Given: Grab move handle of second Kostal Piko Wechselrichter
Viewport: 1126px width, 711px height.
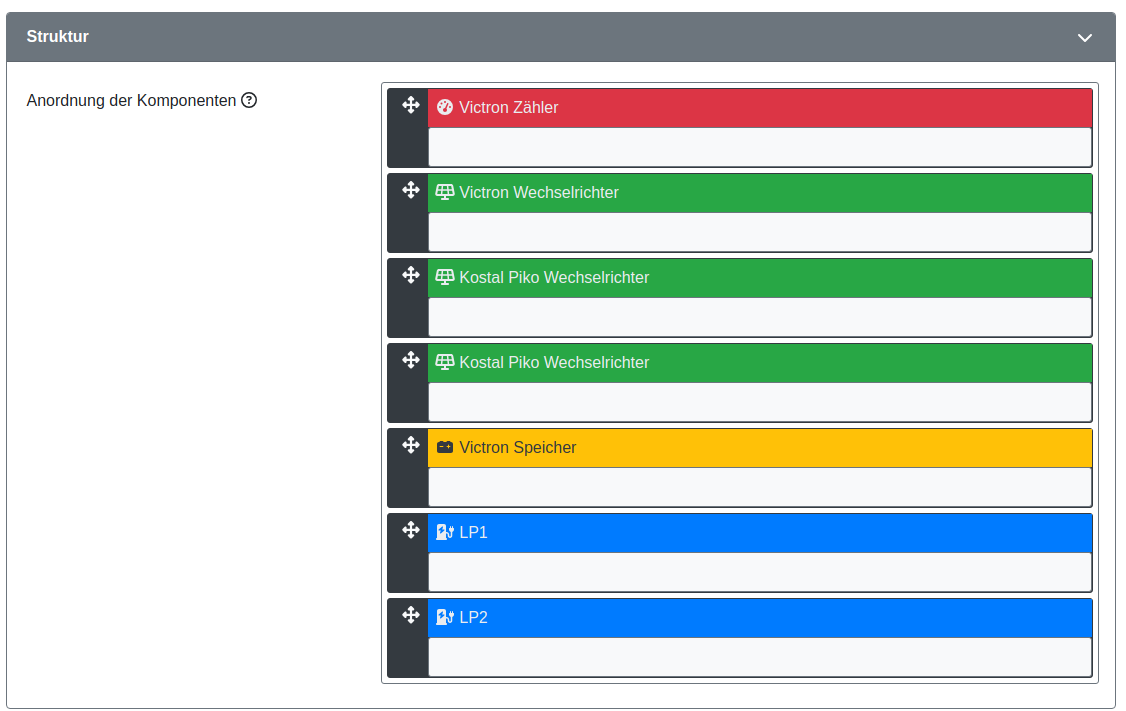Looking at the screenshot, I should coord(411,360).
